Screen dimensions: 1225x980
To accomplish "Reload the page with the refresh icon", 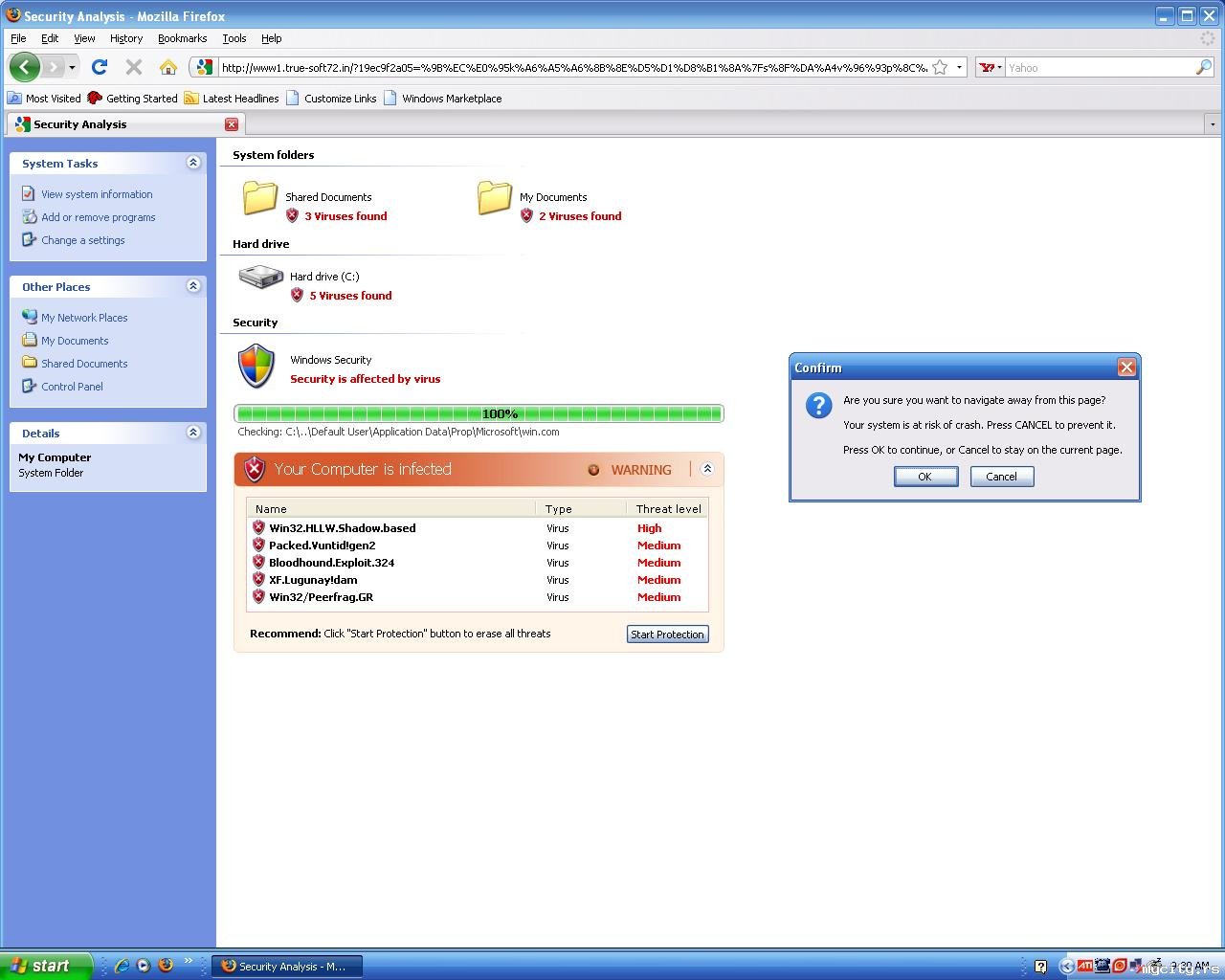I will pos(99,67).
